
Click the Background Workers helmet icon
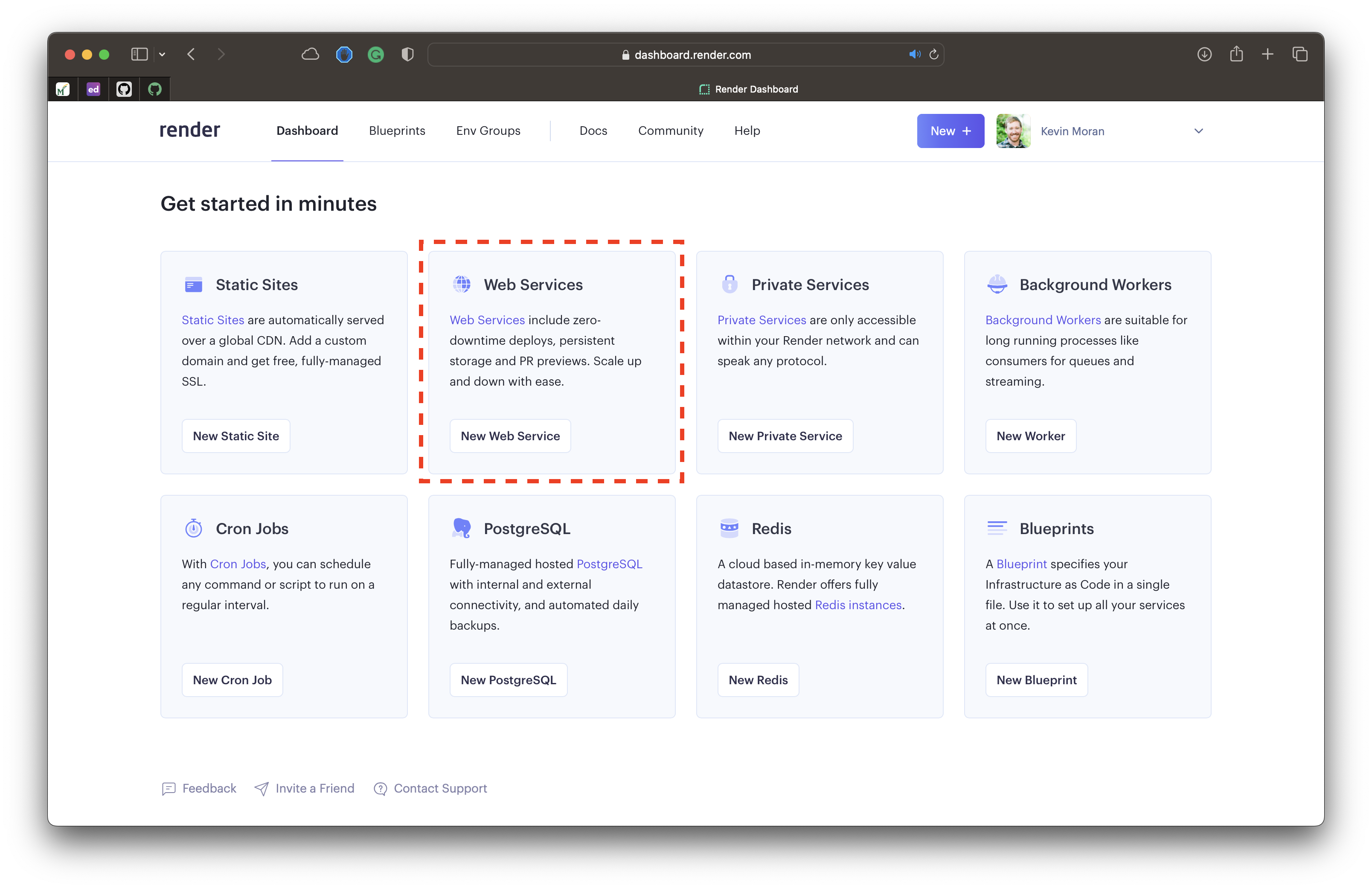click(997, 284)
